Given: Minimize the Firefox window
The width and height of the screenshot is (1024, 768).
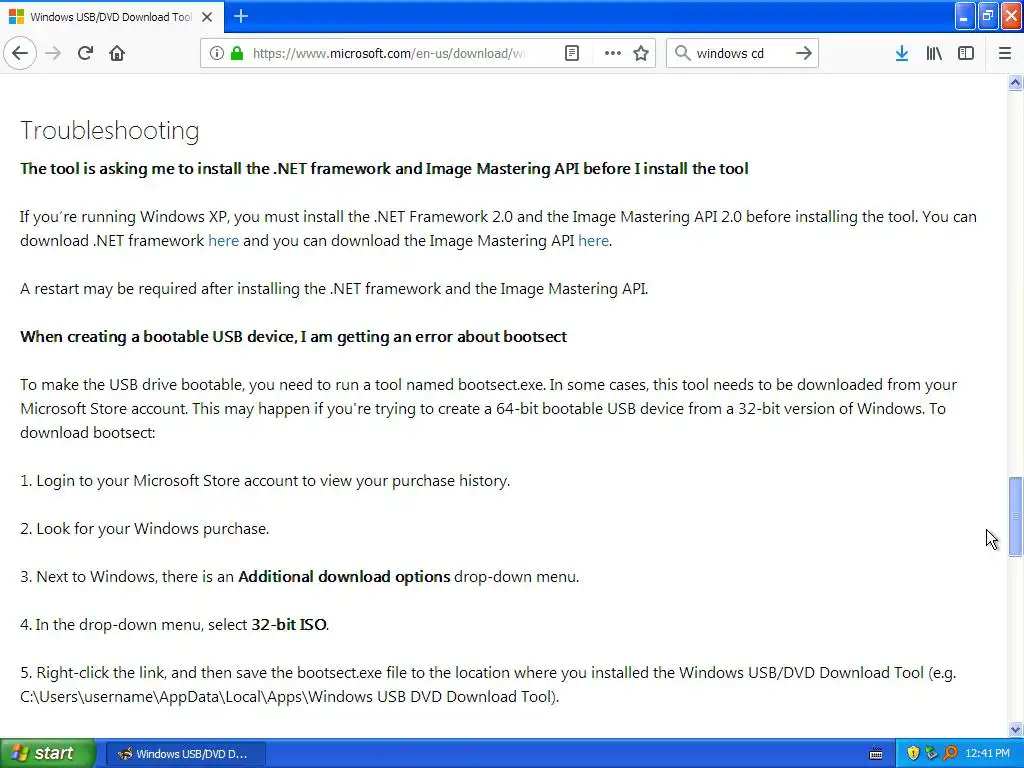Looking at the screenshot, I should [x=965, y=16].
